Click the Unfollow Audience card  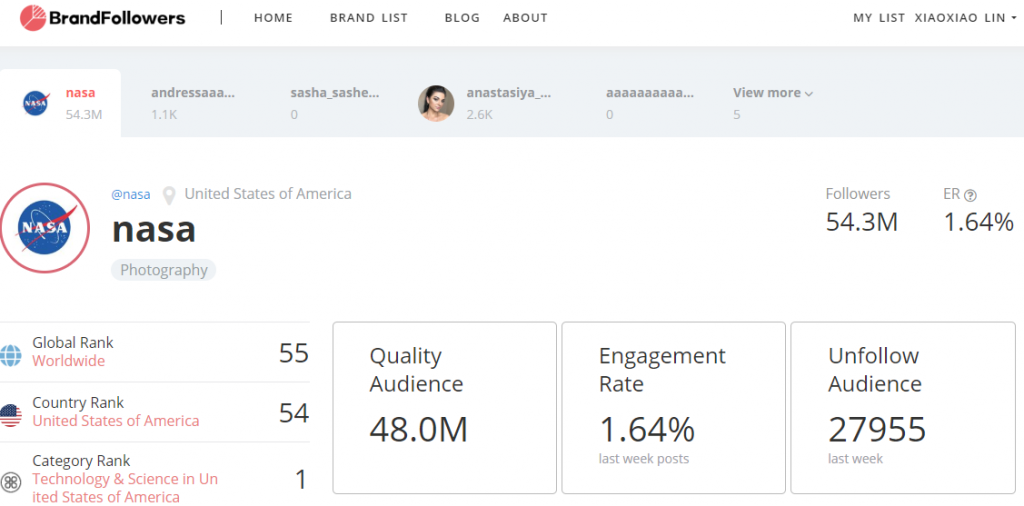pyautogui.click(x=903, y=407)
